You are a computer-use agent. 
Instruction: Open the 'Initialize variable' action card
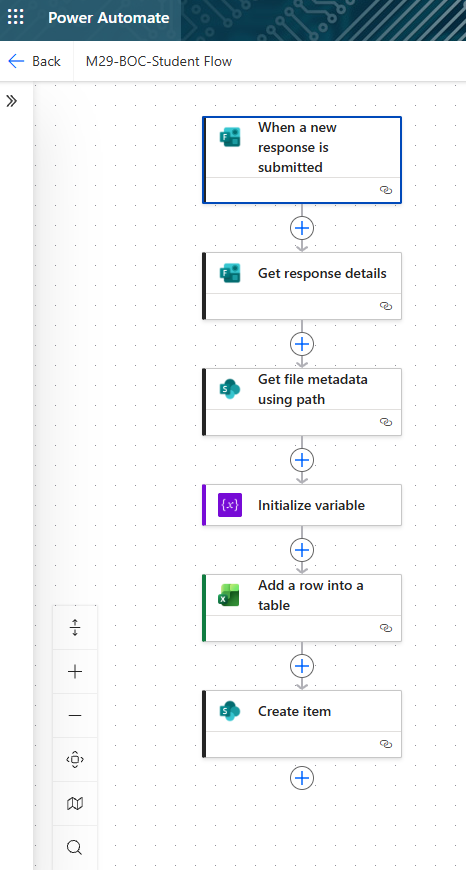[x=302, y=505]
